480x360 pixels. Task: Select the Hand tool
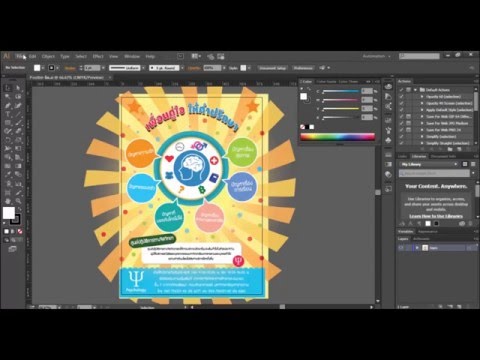pyautogui.click(x=8, y=201)
